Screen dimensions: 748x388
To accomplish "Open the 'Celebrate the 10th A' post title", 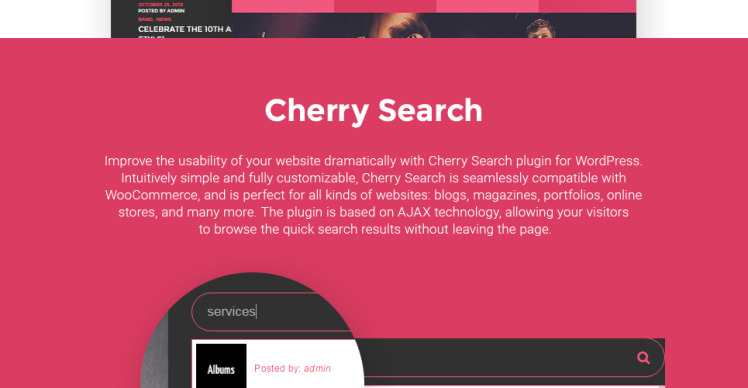I will point(185,29).
